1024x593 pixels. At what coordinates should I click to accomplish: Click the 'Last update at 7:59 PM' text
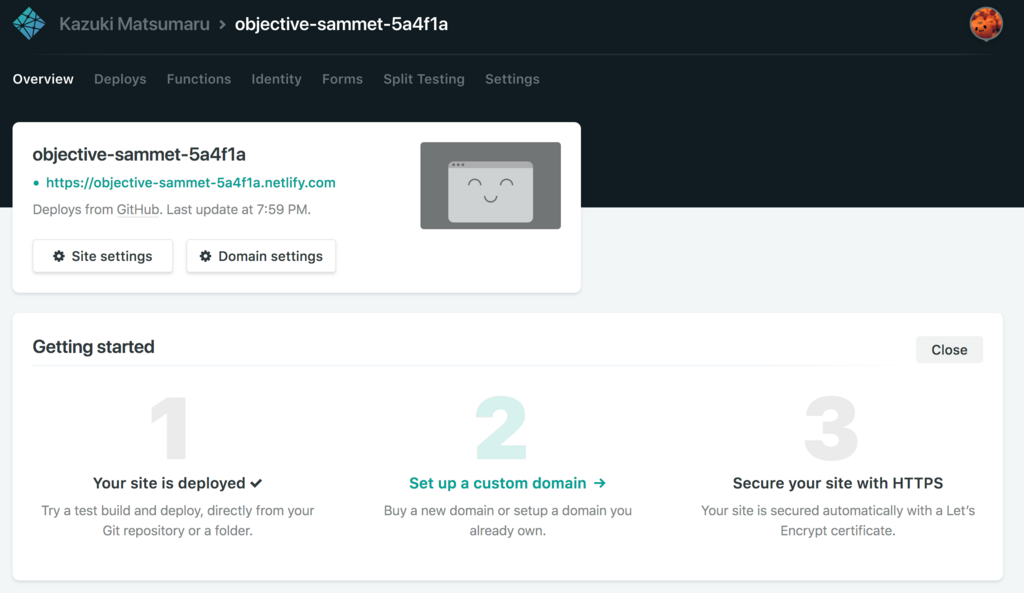click(x=238, y=210)
